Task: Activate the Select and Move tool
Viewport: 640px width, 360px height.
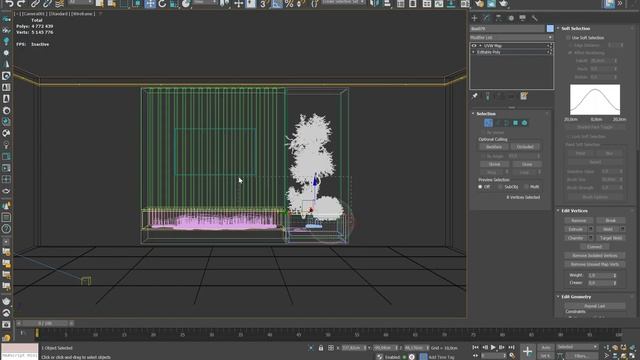Action: 150,4
